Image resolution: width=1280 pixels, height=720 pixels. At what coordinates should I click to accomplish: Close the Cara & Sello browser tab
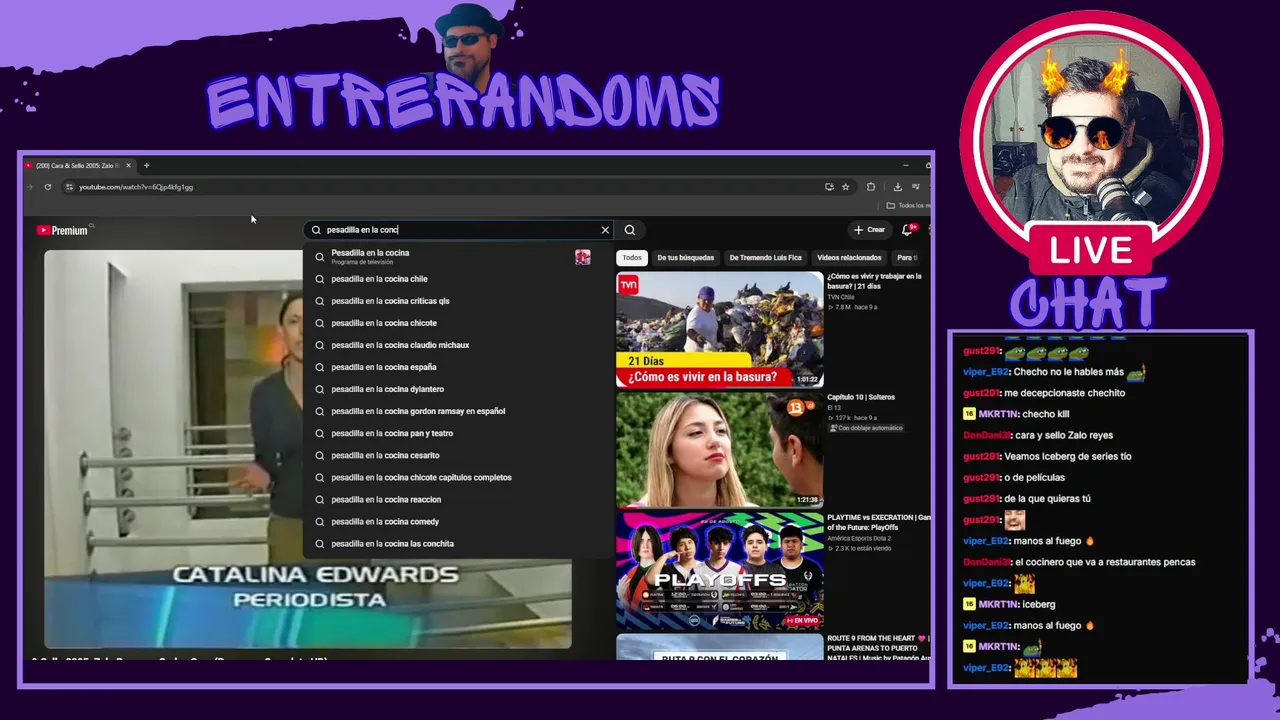click(128, 165)
